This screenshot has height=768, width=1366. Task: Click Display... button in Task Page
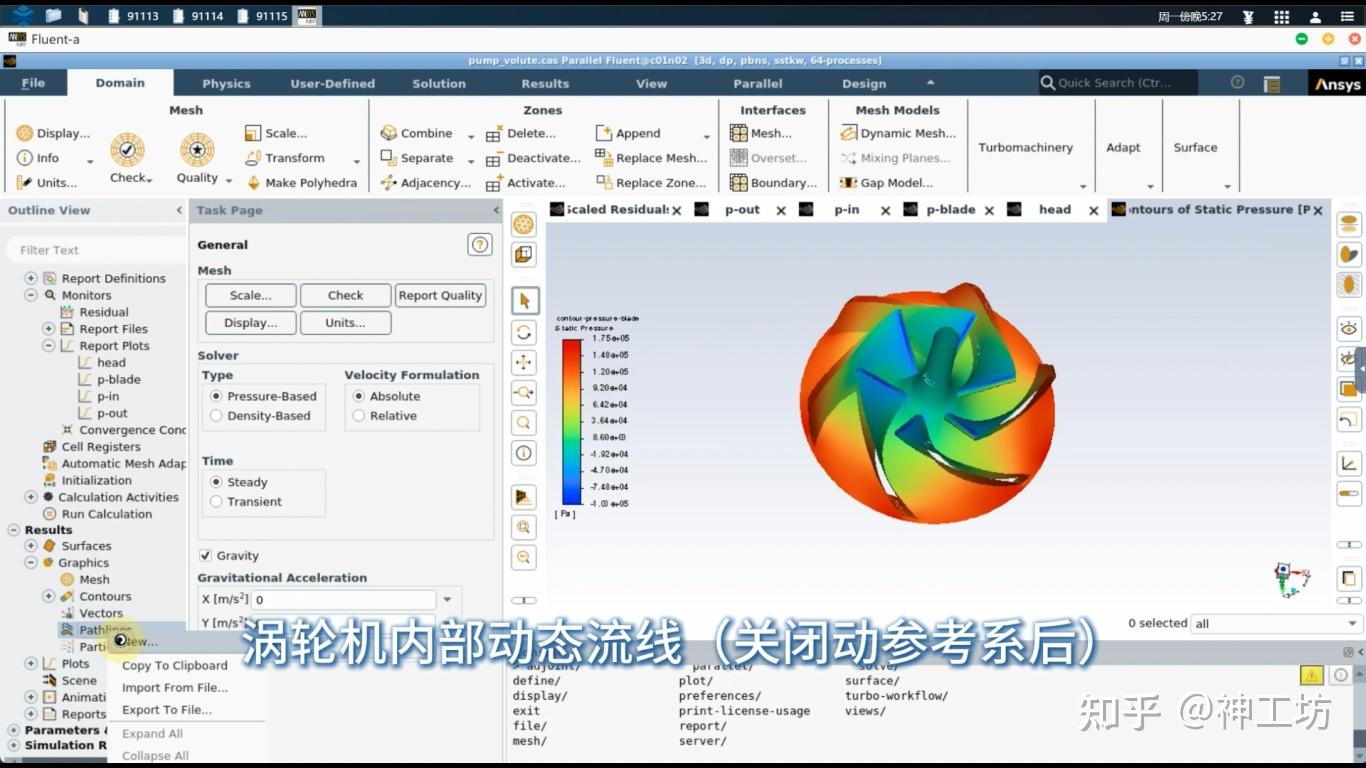click(250, 323)
